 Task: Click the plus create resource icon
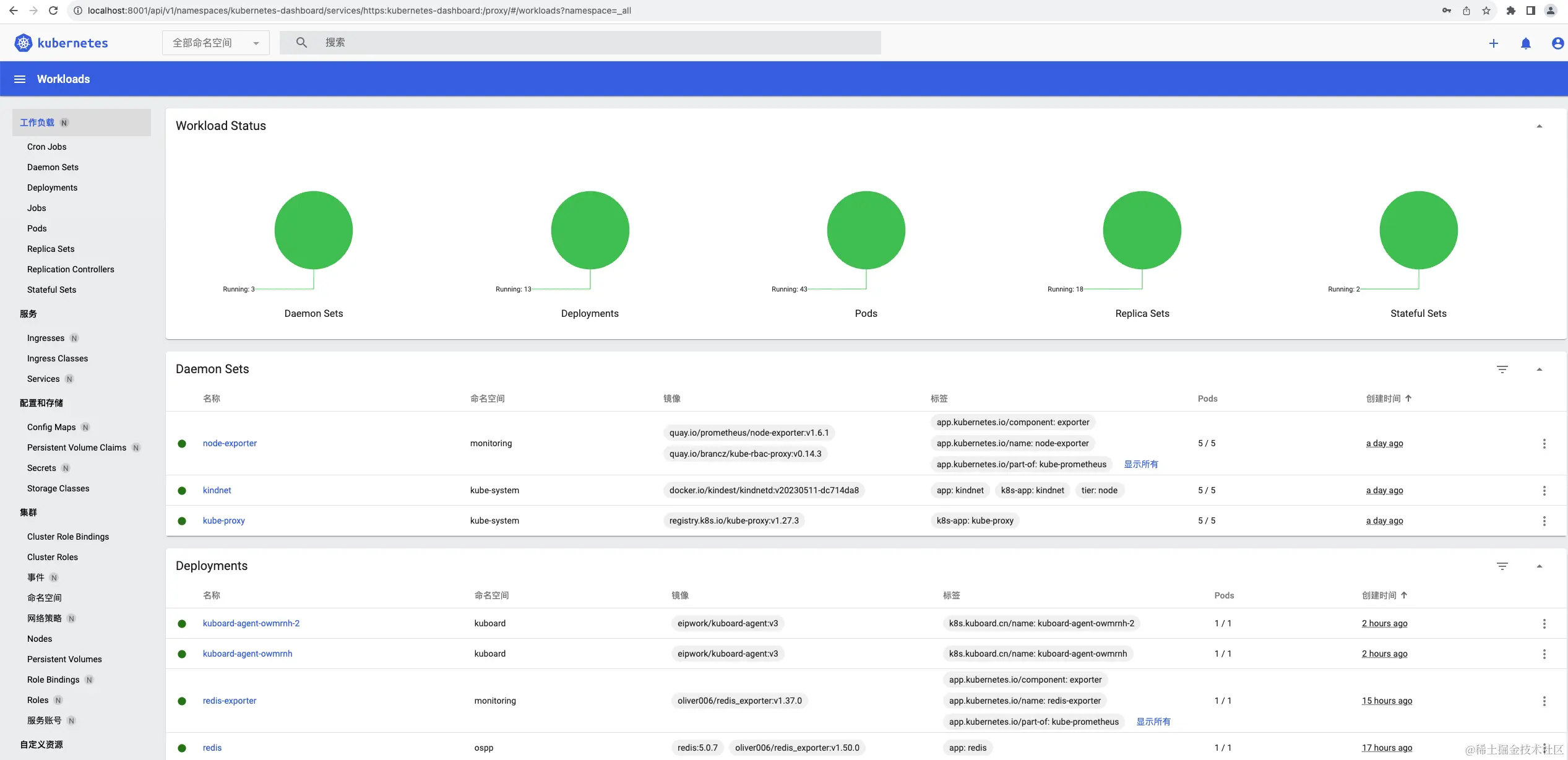1493,43
